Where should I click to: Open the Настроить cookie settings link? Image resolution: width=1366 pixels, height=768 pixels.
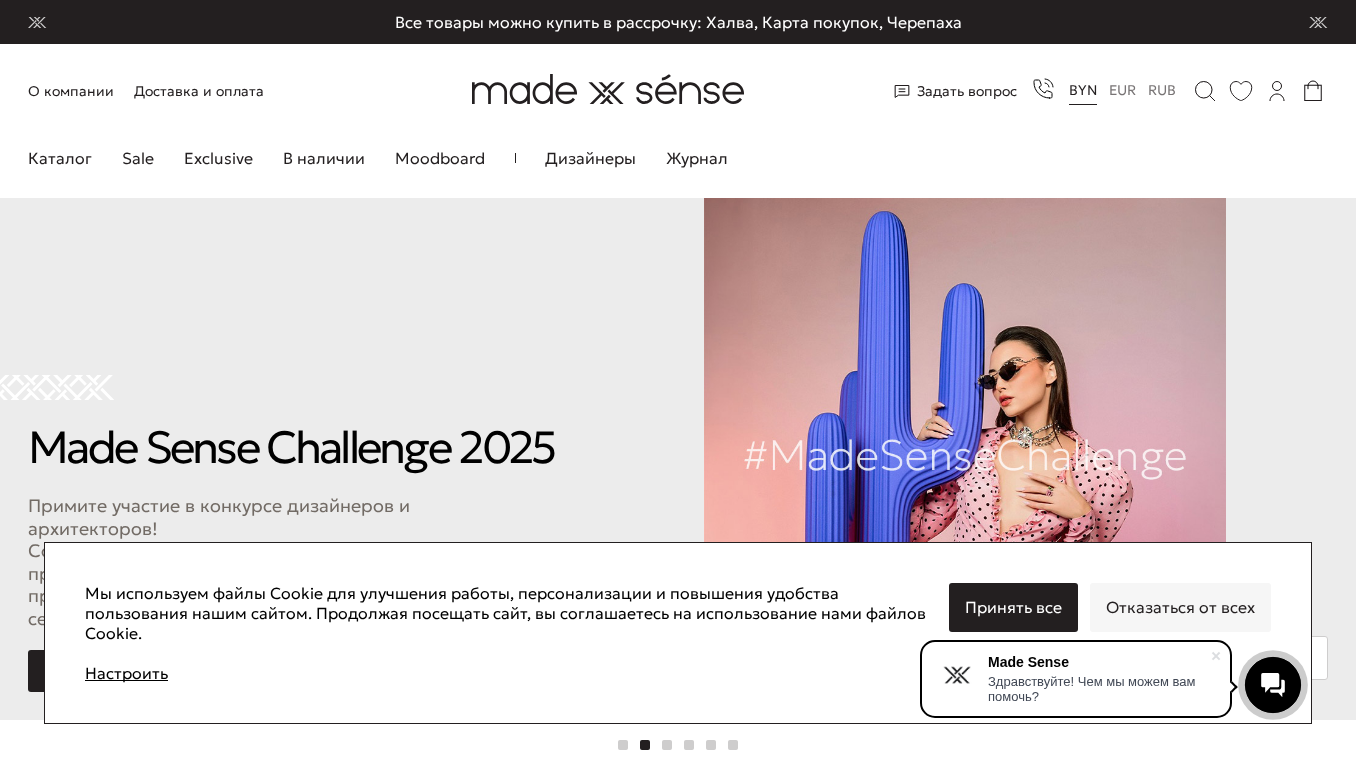126,674
